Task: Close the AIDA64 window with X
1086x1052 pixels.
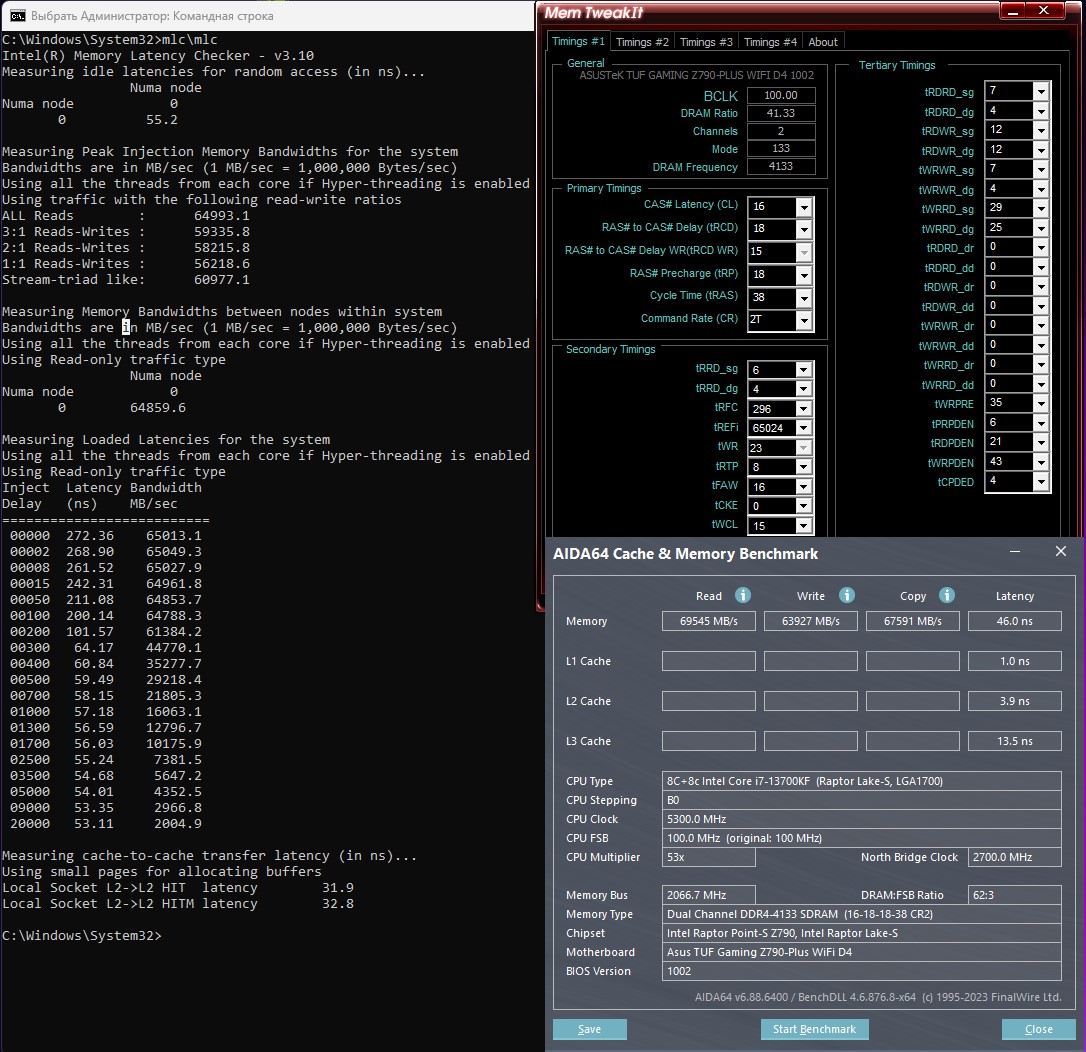Action: [x=1060, y=551]
